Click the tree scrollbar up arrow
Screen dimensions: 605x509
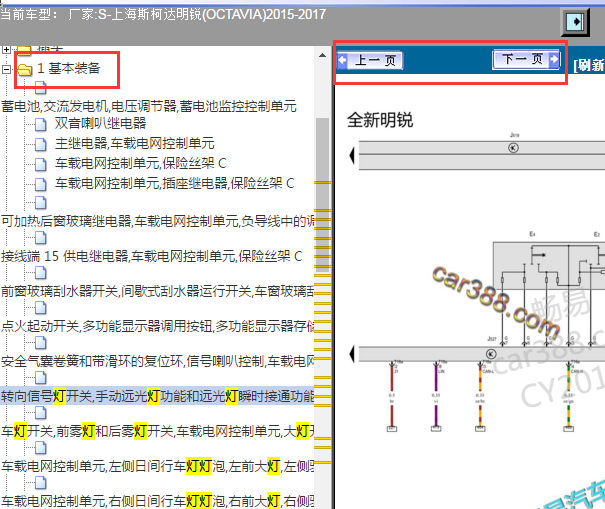(x=322, y=56)
